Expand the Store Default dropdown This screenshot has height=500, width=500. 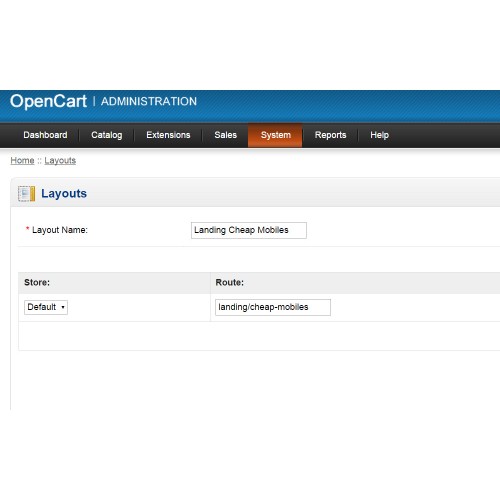click(x=46, y=307)
